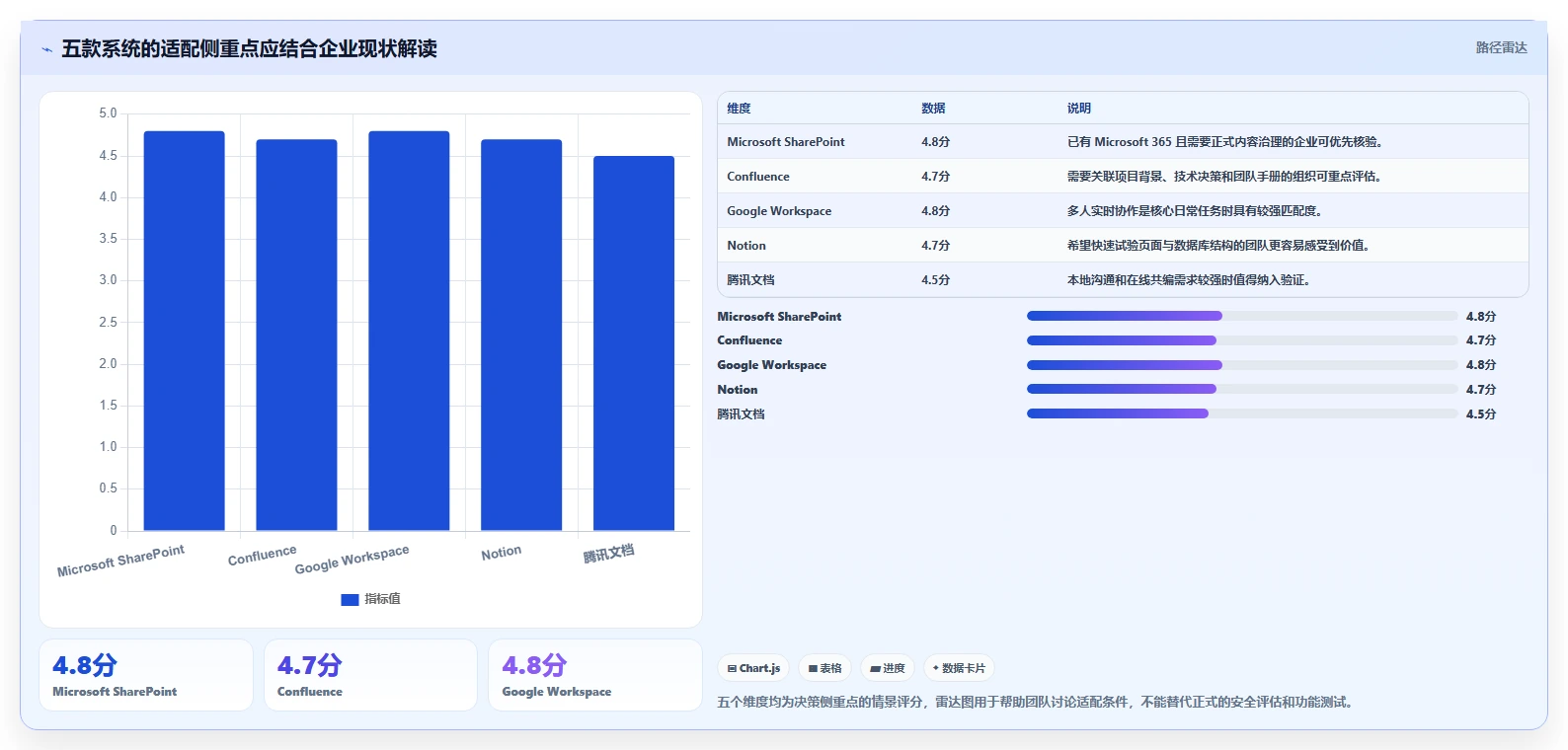Click the Microsoft SharePoint progress bar

coord(1242,316)
